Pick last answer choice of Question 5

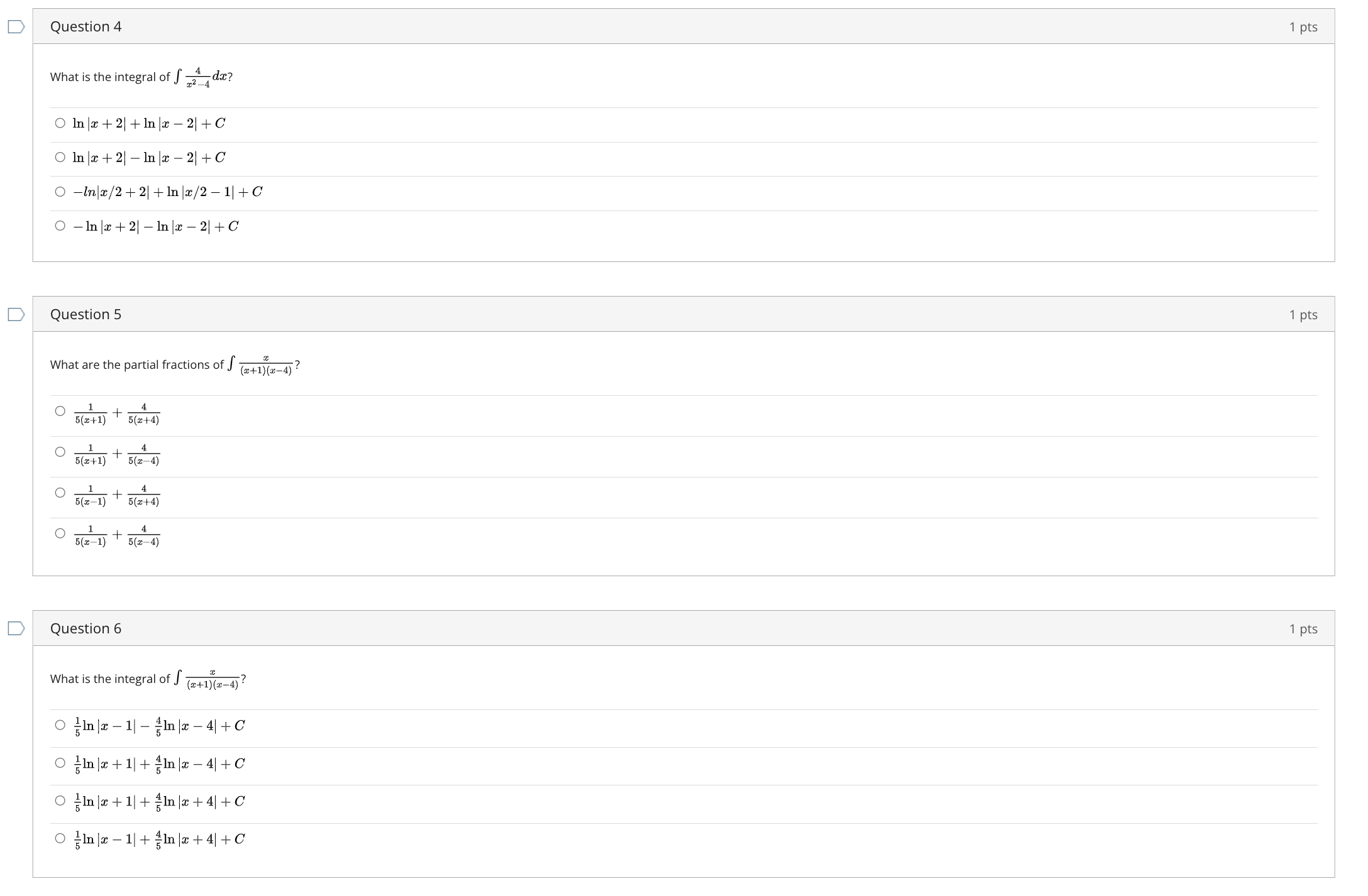coord(60,533)
